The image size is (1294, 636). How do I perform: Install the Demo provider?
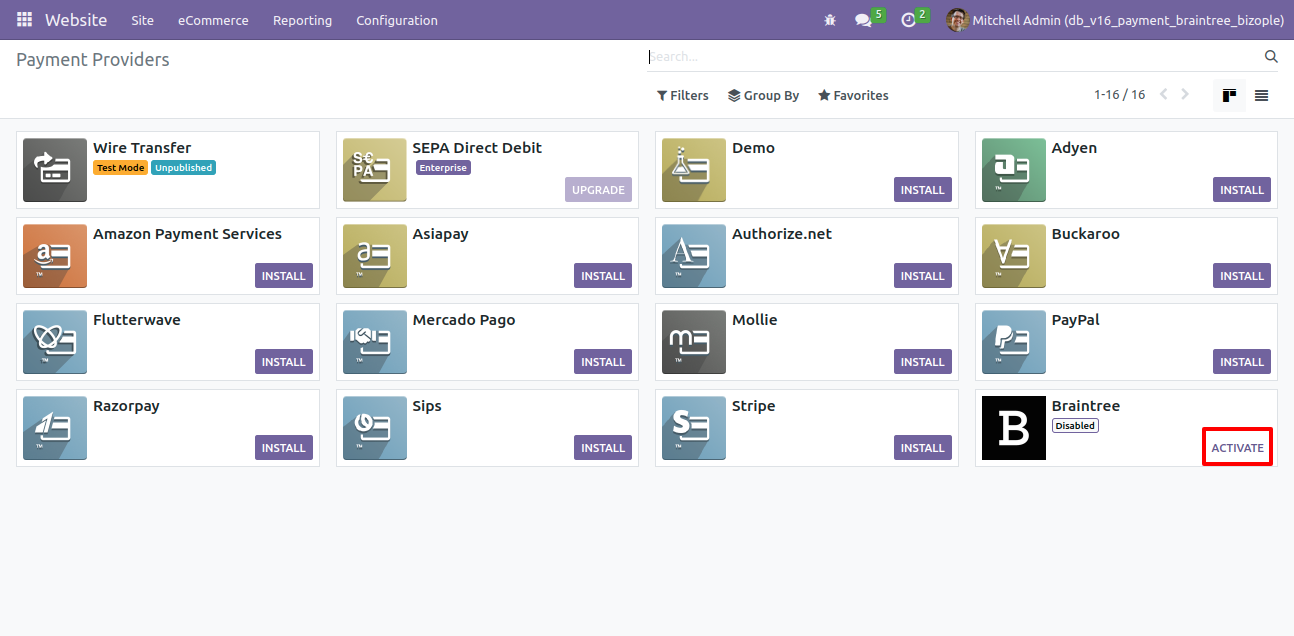[x=922, y=190]
